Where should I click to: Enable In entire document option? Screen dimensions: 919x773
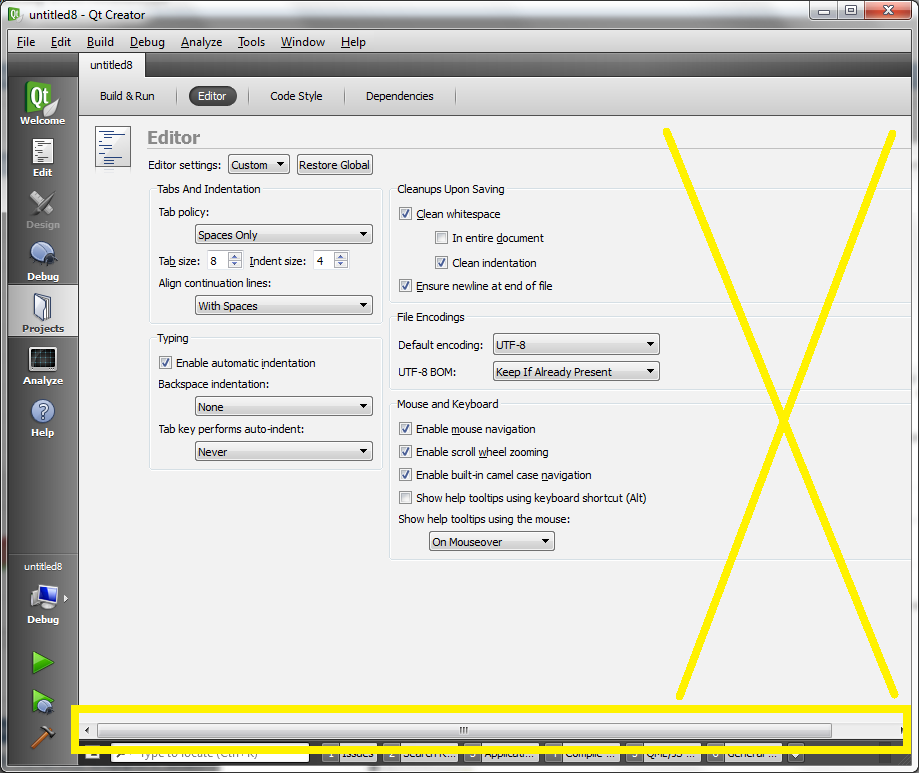(441, 237)
